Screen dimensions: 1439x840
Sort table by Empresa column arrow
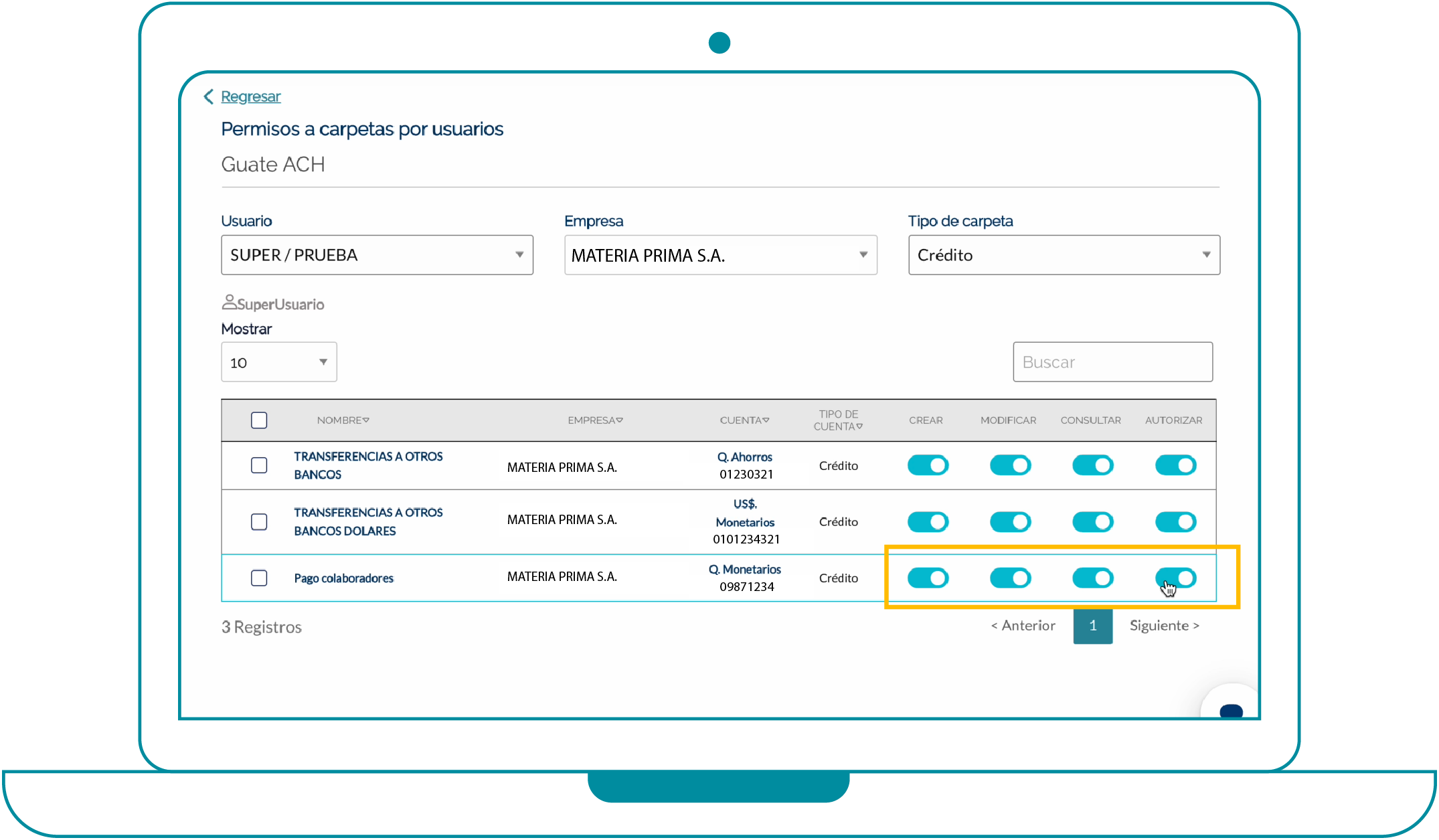(620, 420)
